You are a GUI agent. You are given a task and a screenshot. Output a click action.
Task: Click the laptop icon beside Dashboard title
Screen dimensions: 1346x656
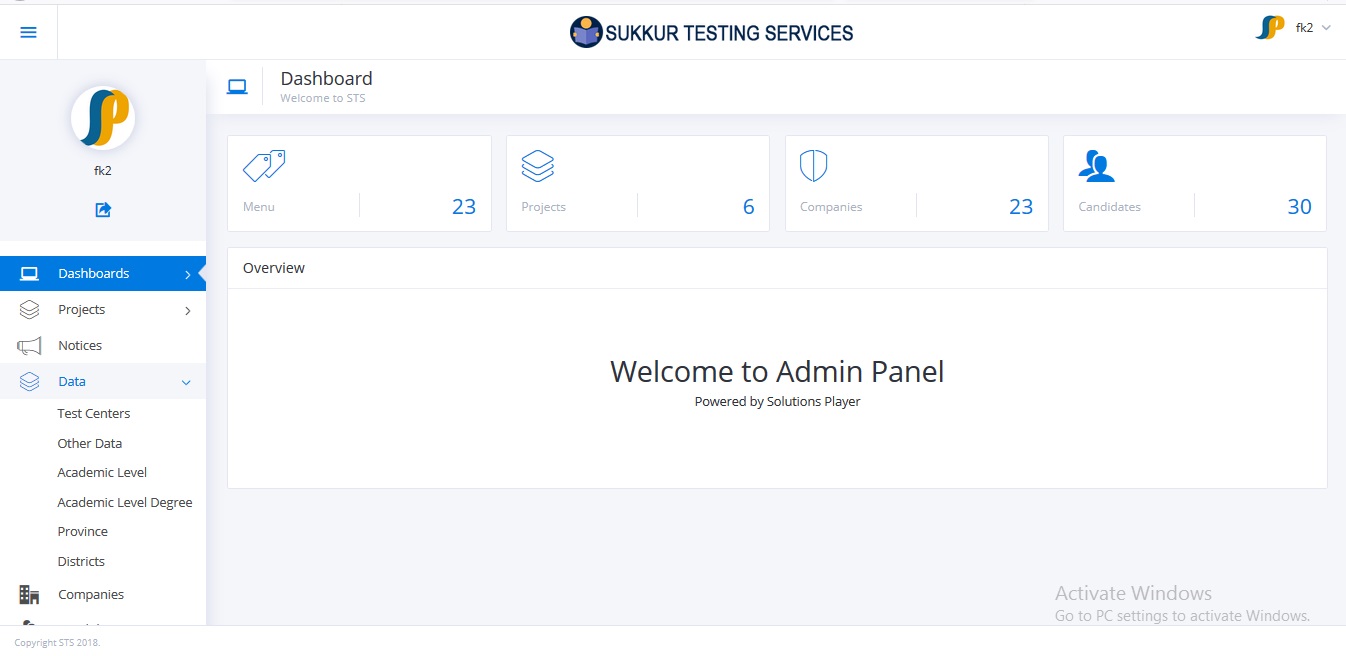[237, 87]
